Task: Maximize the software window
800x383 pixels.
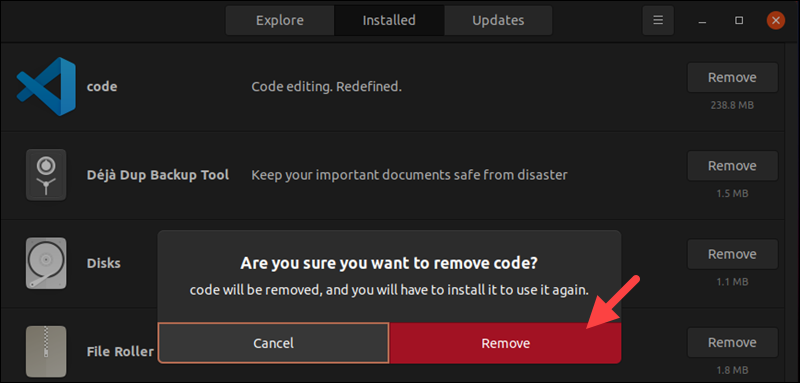Action: pos(739,20)
